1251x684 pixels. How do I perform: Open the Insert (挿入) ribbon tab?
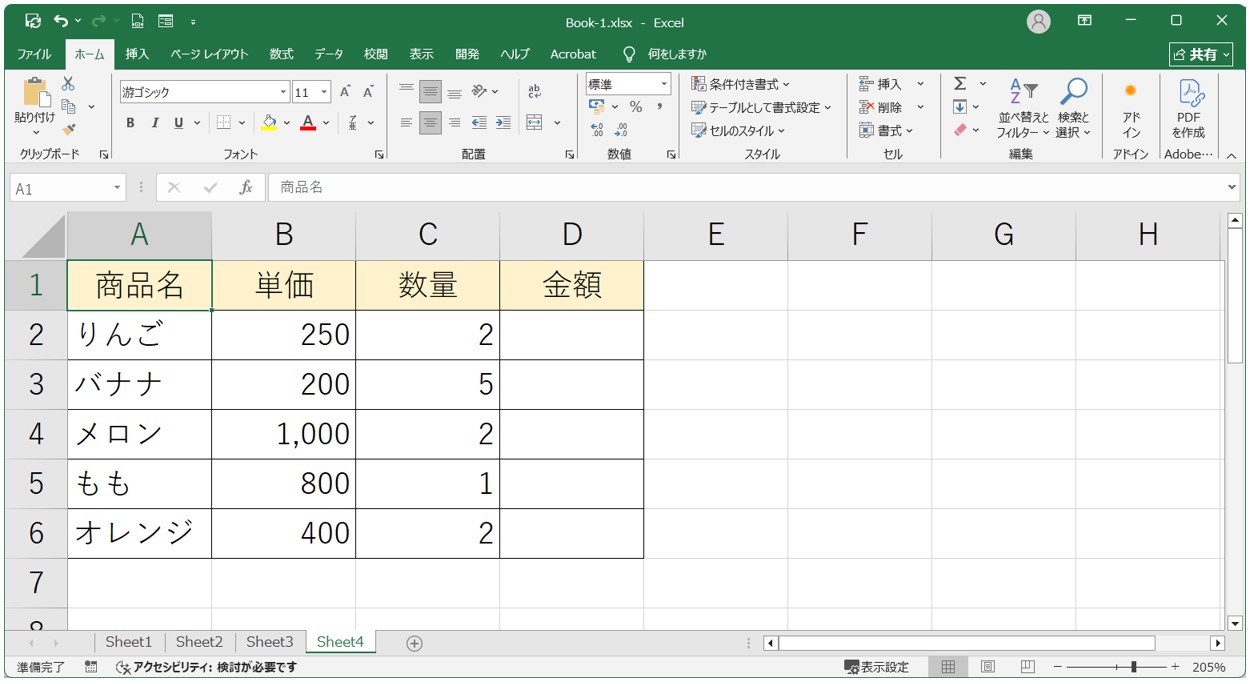pos(137,54)
